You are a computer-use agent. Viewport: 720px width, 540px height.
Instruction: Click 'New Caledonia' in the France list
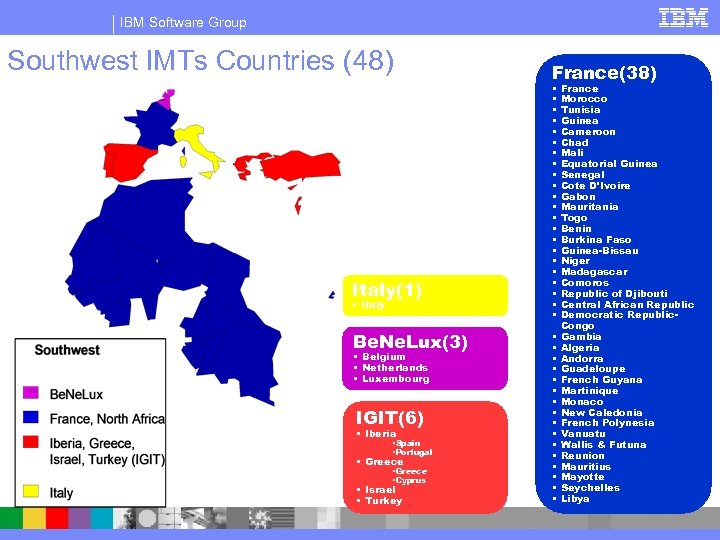coord(602,413)
